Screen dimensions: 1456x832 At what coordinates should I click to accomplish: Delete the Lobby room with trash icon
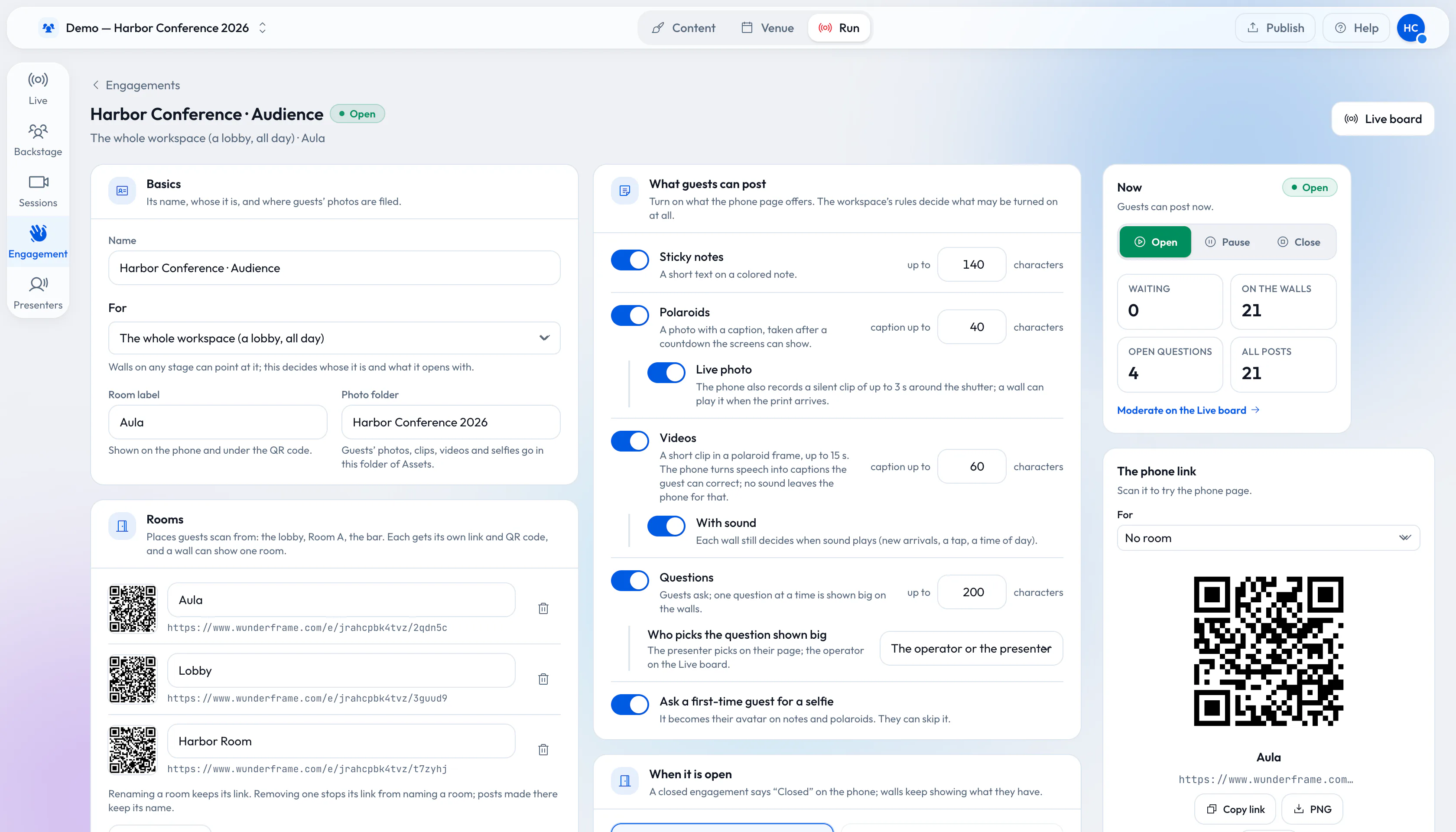coord(543,679)
